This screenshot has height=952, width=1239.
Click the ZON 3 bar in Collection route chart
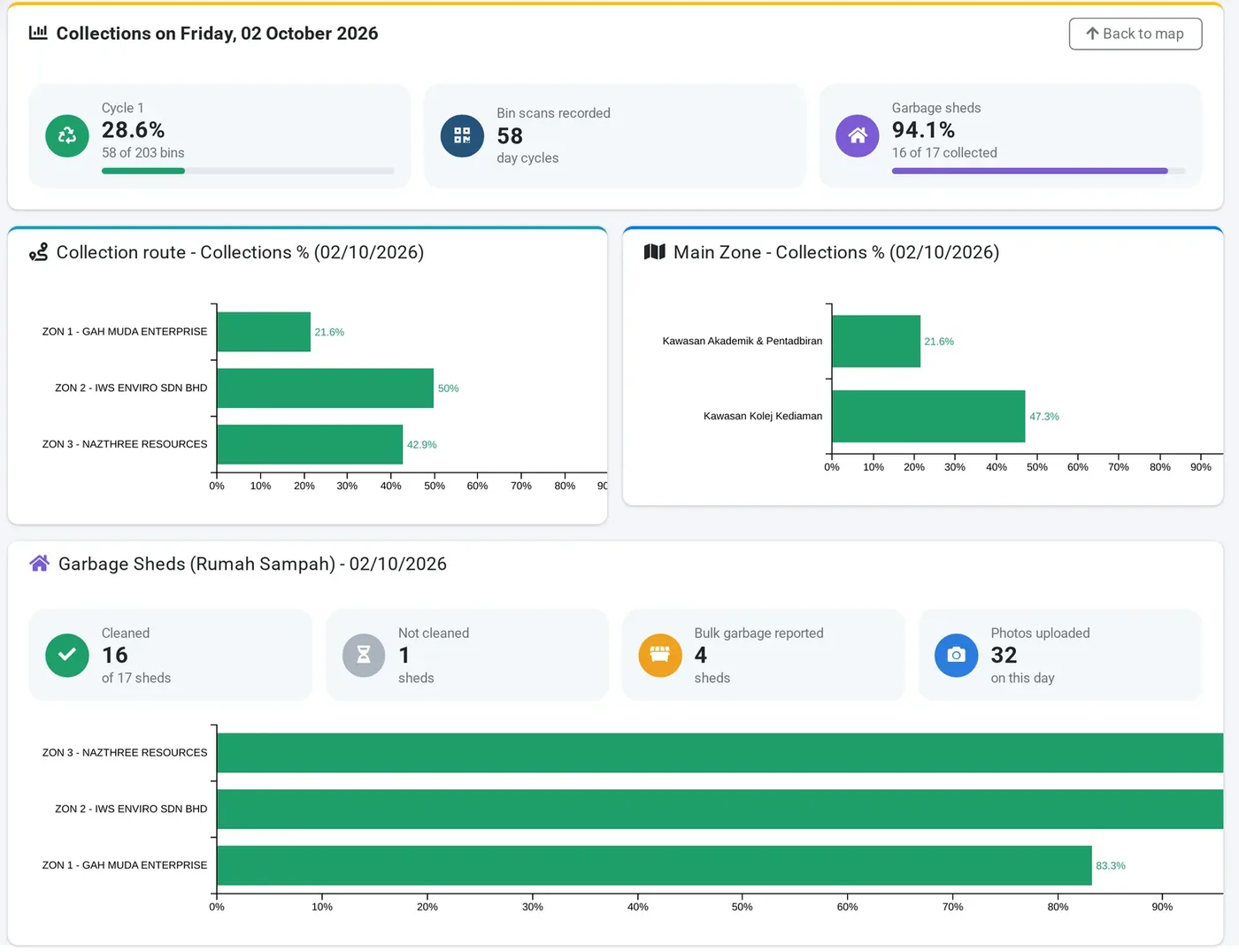pos(310,444)
